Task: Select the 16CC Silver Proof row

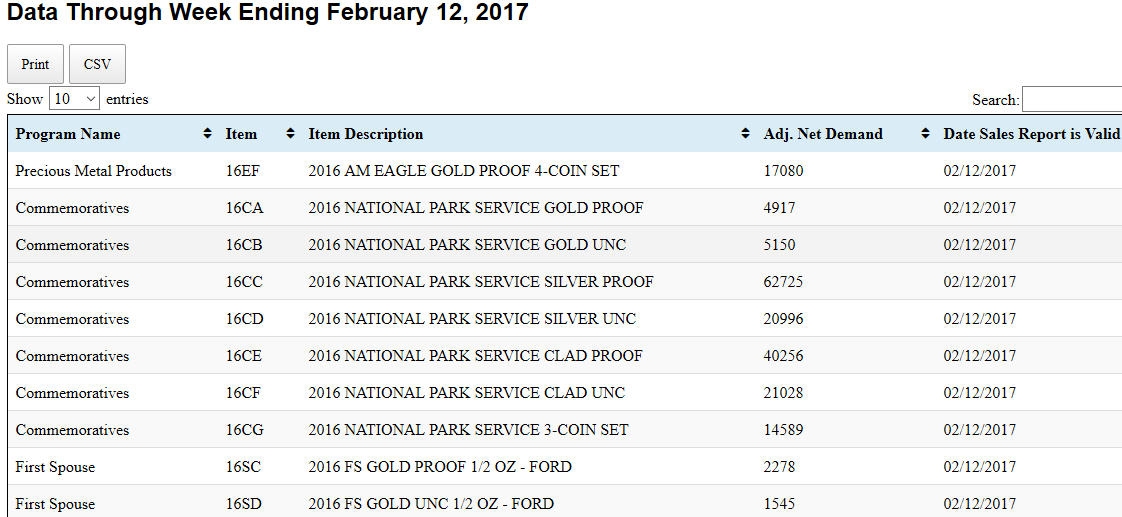Action: tap(565, 282)
